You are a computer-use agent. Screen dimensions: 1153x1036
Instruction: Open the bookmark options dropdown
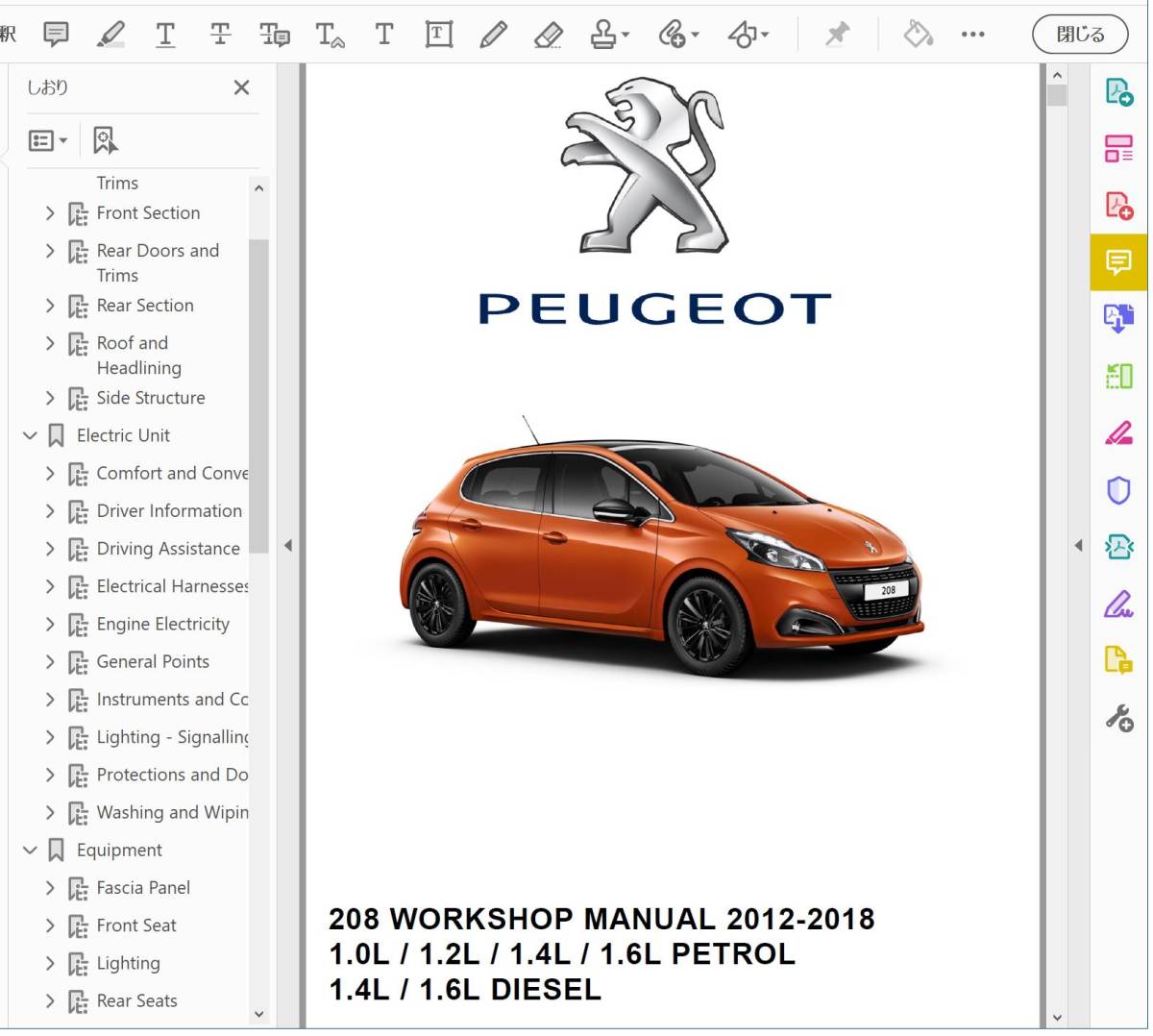tap(48, 140)
